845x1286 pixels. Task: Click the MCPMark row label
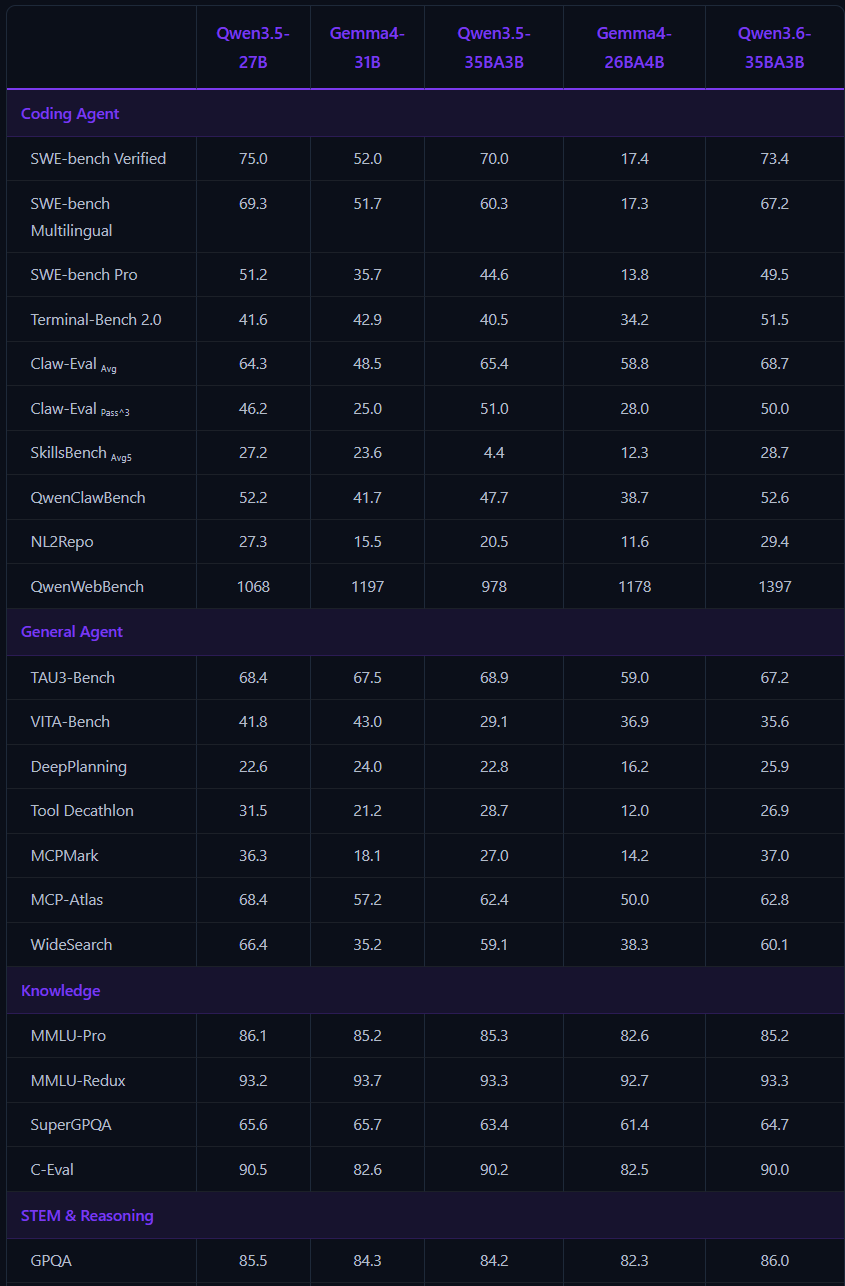point(65,856)
